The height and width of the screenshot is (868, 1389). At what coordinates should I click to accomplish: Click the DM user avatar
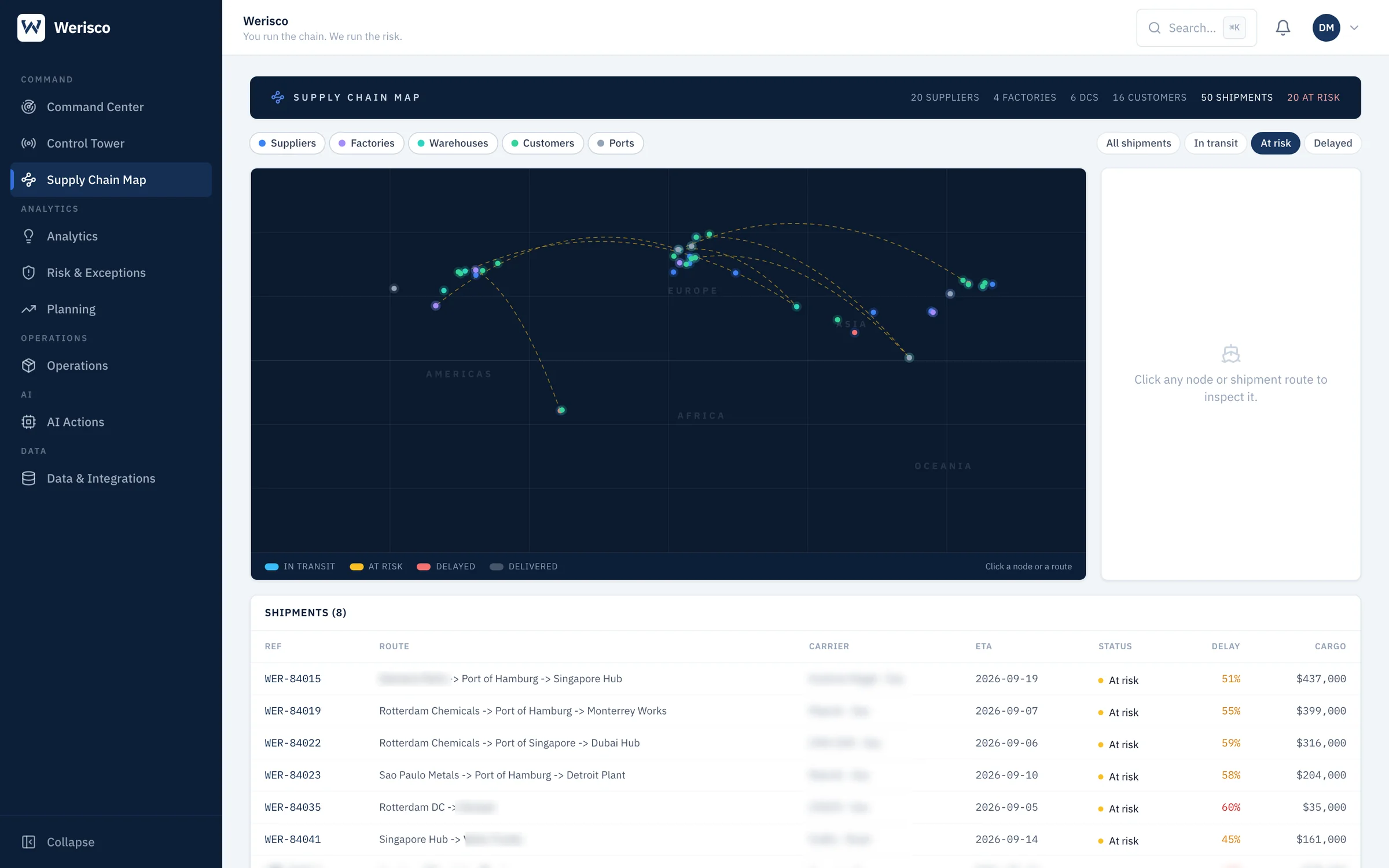point(1326,28)
